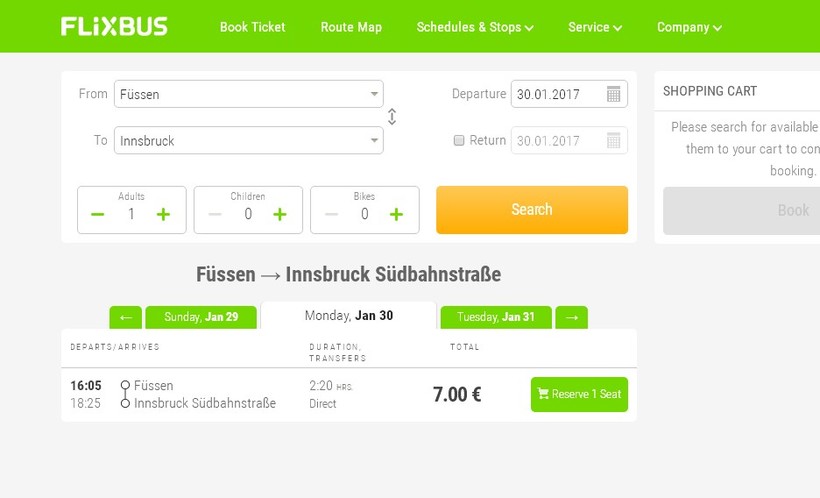This screenshot has width=820, height=498.
Task: Expand Schedules & Stops menu
Action: (x=475, y=27)
